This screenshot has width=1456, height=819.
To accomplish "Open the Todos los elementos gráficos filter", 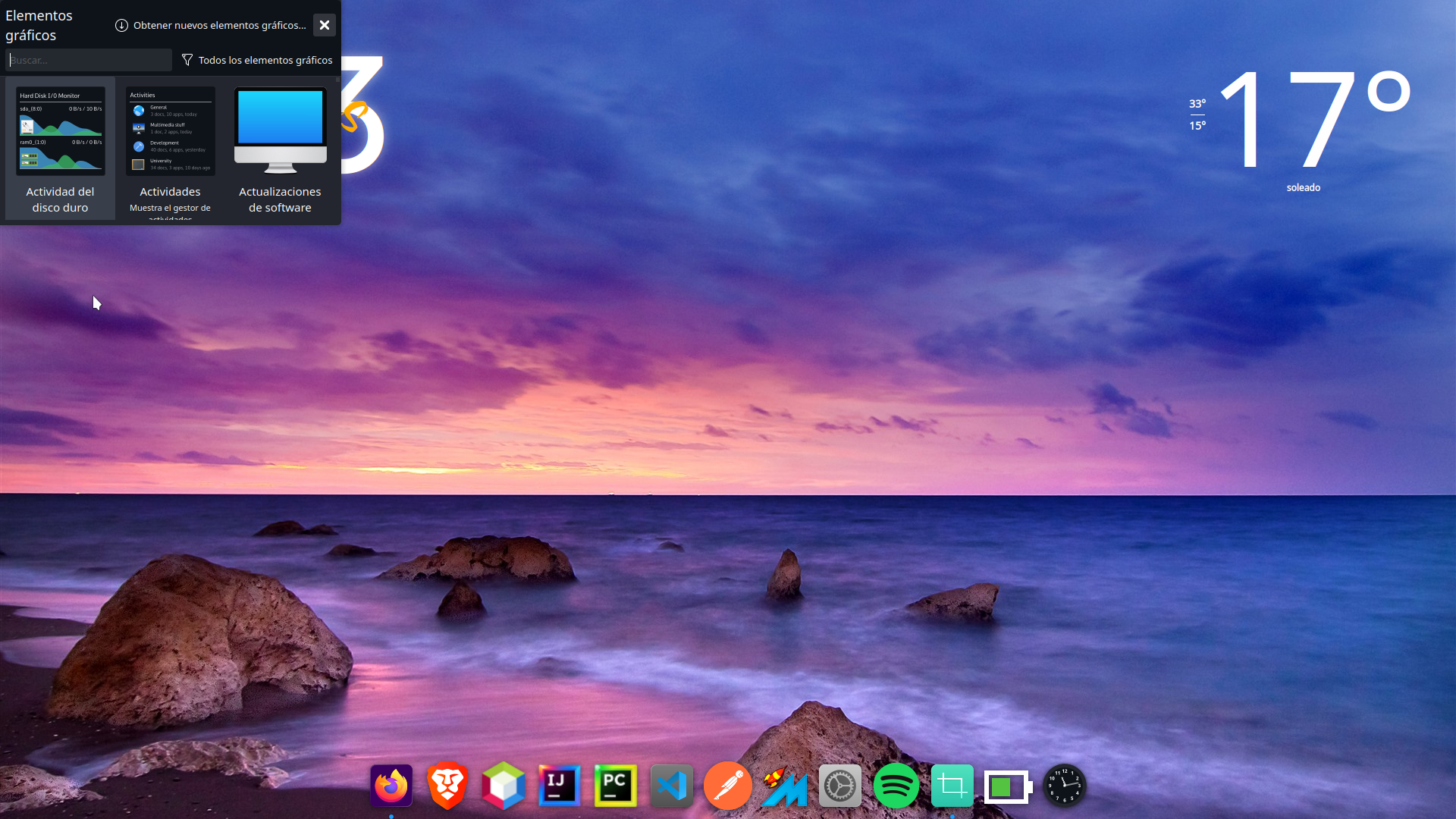I will click(257, 60).
